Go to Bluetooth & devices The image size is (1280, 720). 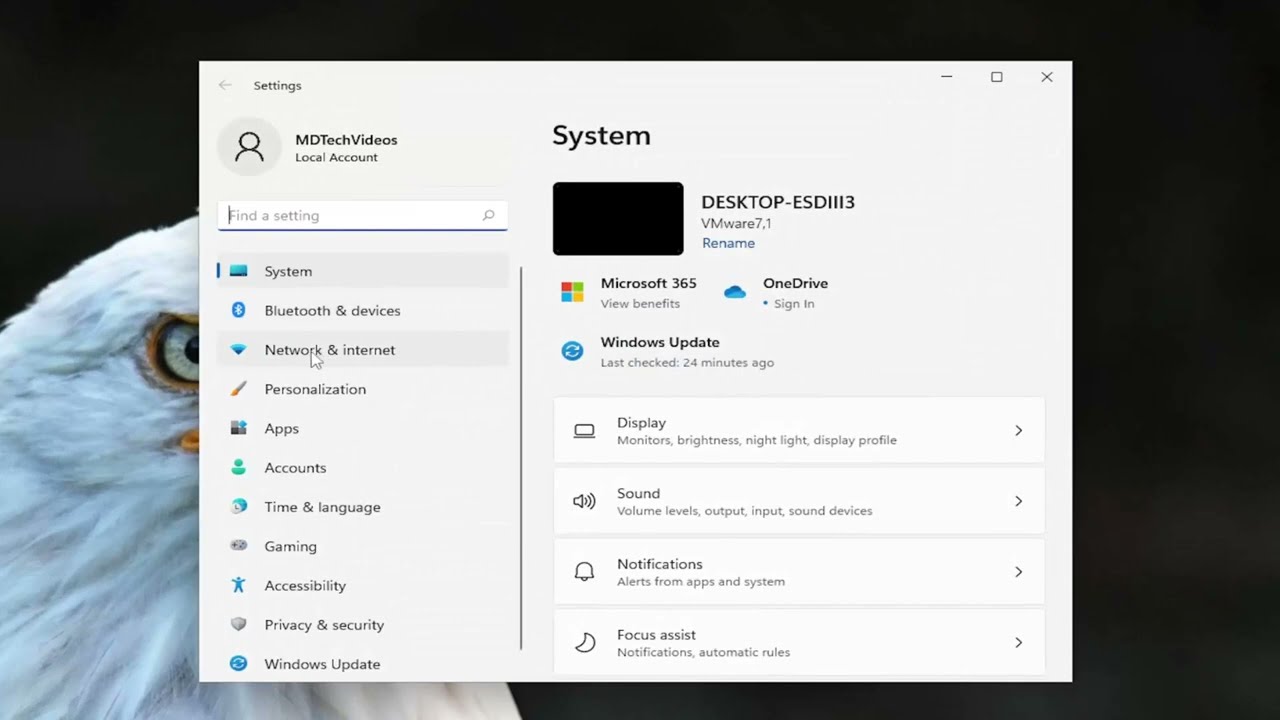click(x=363, y=310)
